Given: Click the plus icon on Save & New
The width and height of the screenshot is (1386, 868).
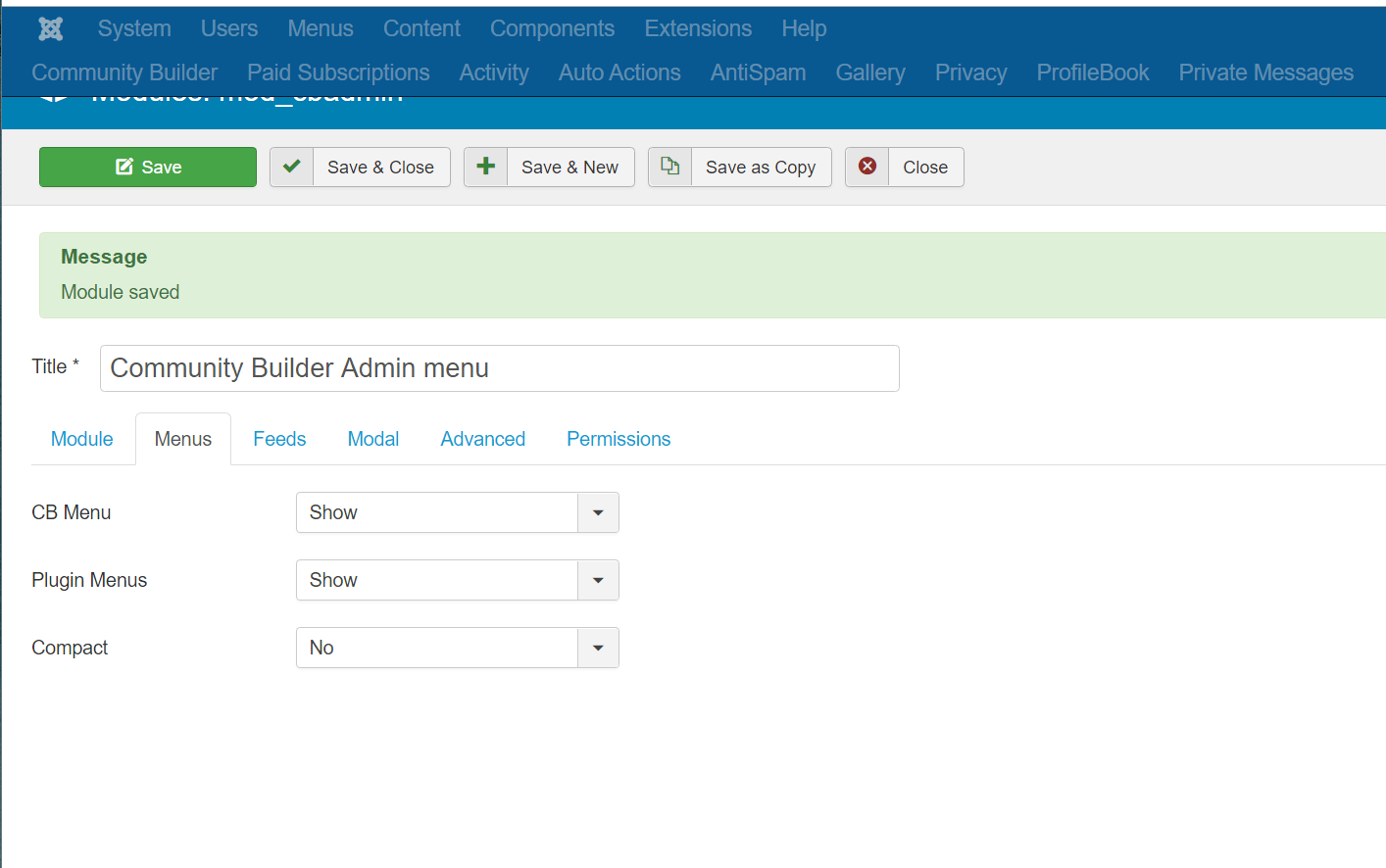Looking at the screenshot, I should pos(485,167).
